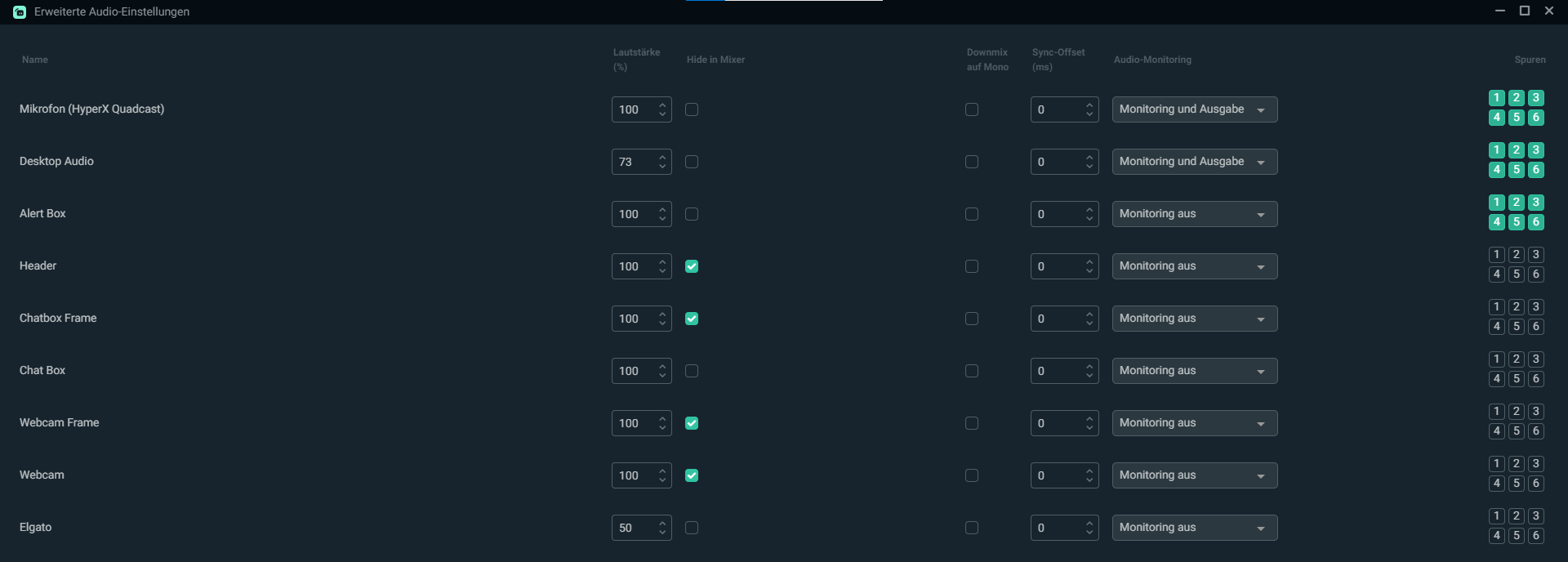
Task: Click the Streamlabs app icon in title bar
Action: tap(20, 12)
